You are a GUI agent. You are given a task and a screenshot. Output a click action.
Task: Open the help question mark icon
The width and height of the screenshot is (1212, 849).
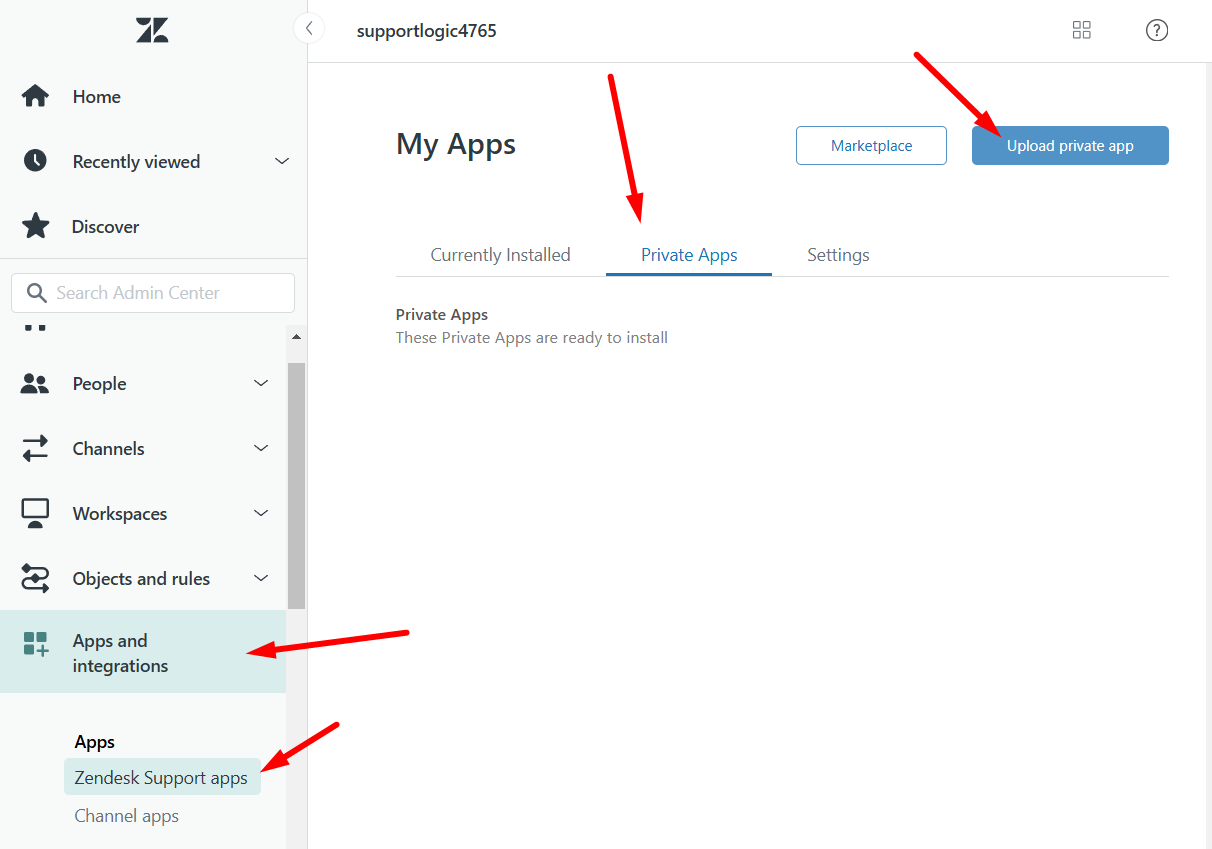1157,30
